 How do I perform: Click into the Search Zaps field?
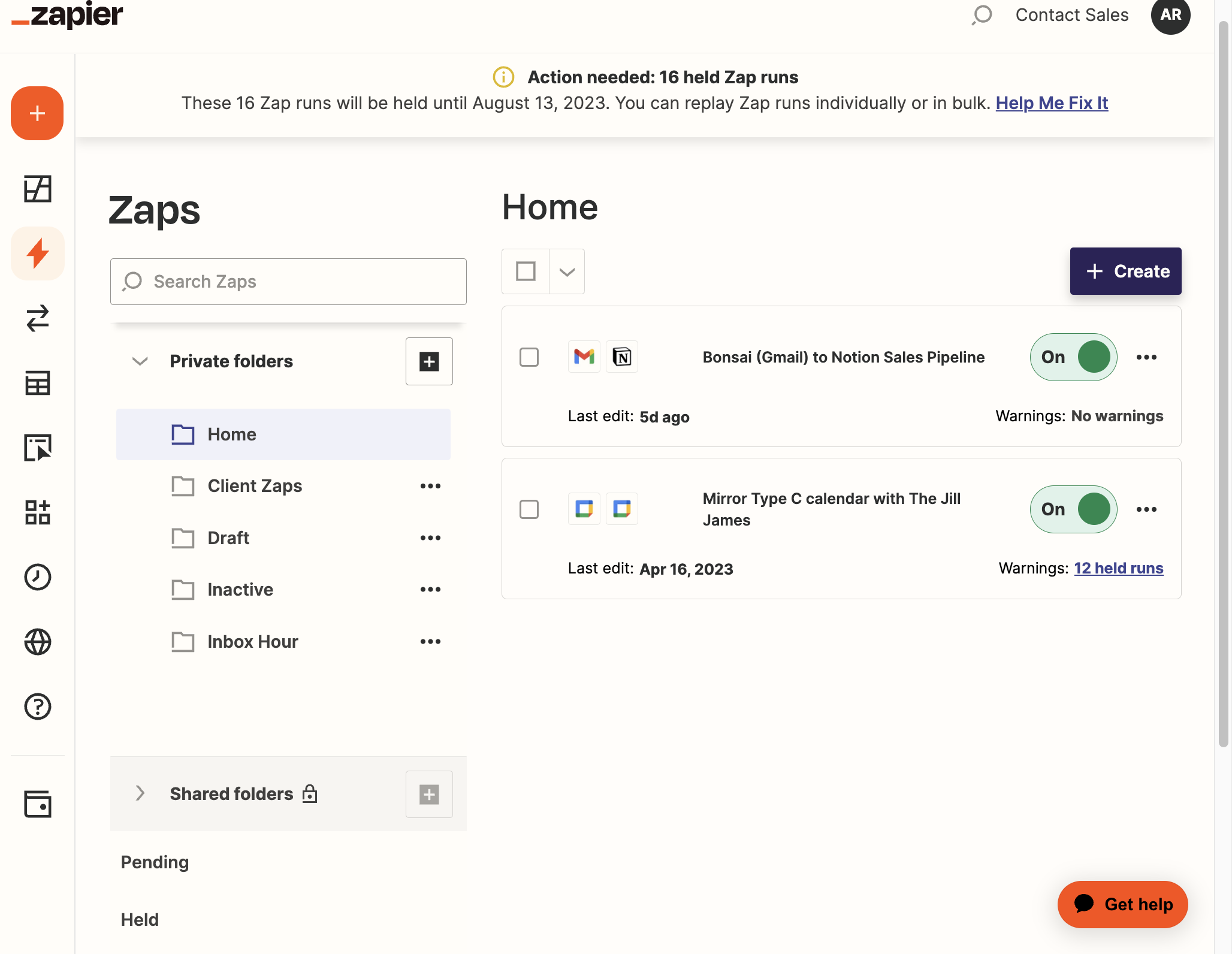point(288,282)
